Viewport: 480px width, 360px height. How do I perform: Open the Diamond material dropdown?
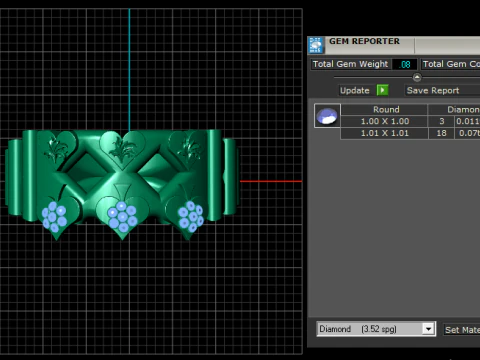click(x=428, y=329)
